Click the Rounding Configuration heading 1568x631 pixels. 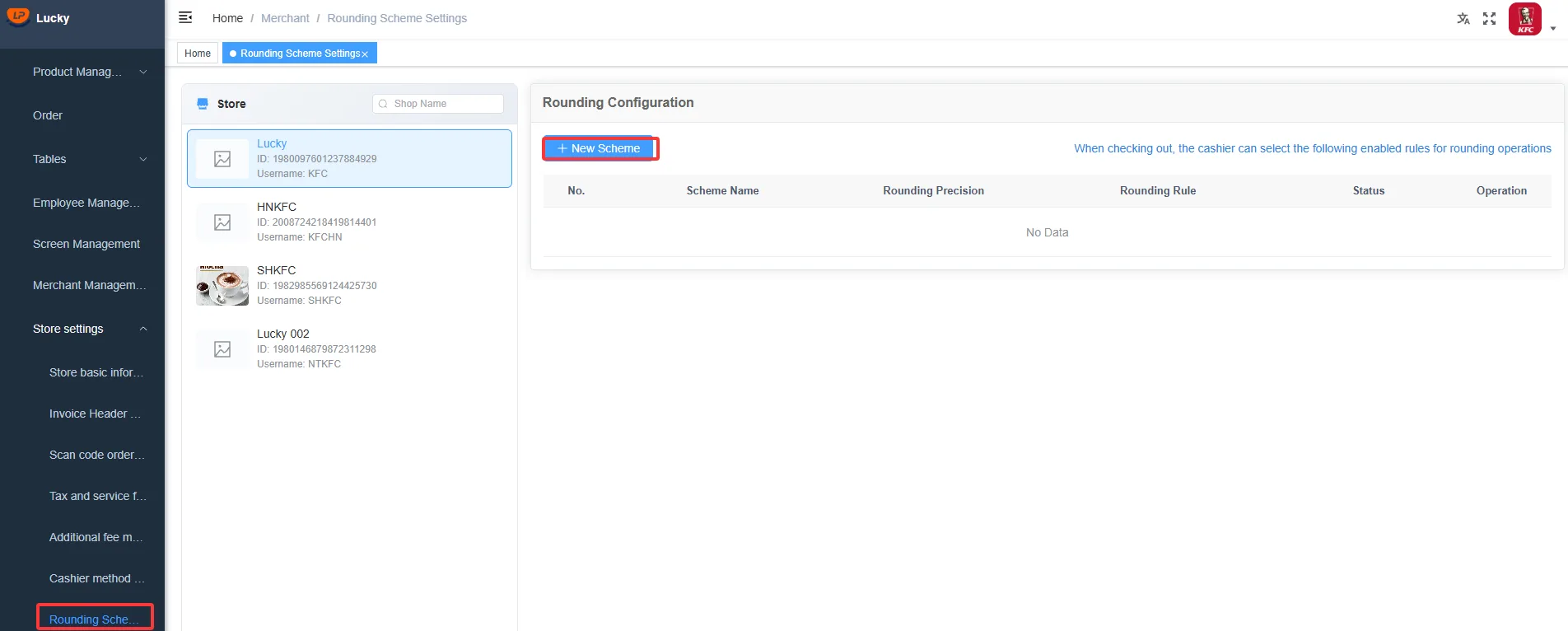click(618, 102)
